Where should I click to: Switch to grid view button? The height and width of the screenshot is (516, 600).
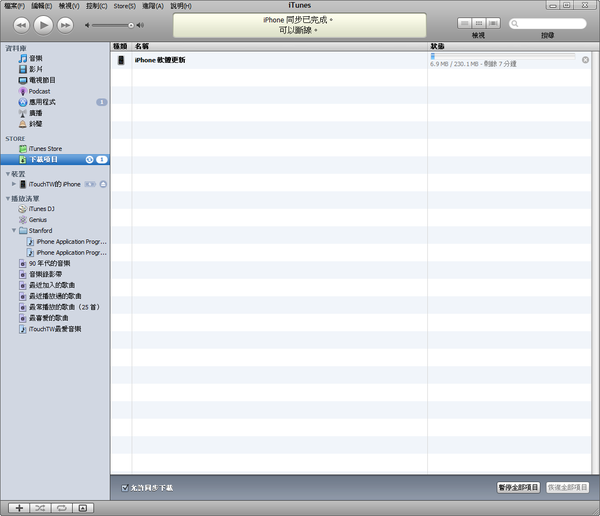[479, 23]
